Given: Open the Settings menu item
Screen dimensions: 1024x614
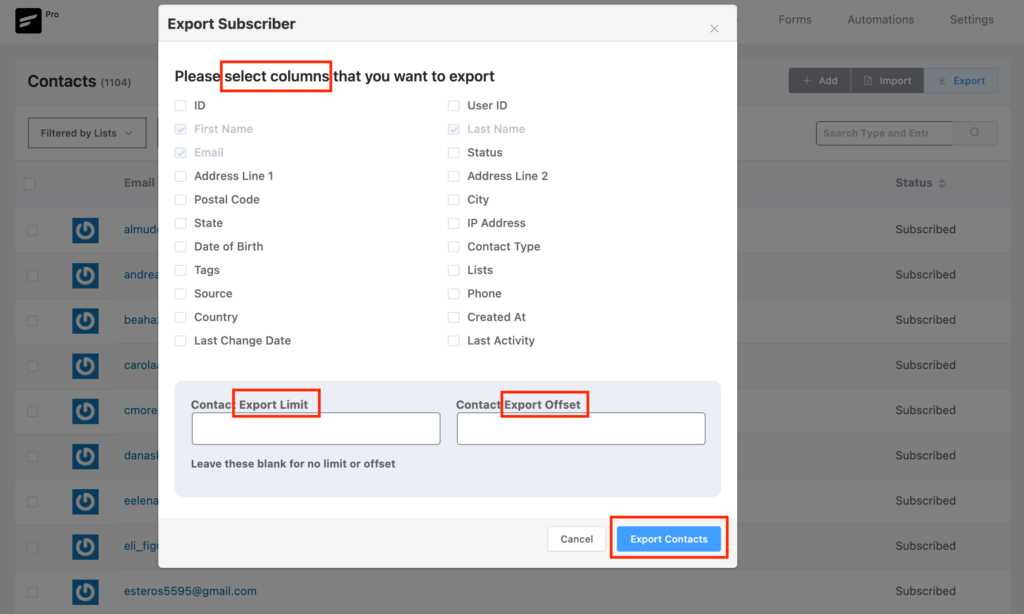Looking at the screenshot, I should [971, 20].
